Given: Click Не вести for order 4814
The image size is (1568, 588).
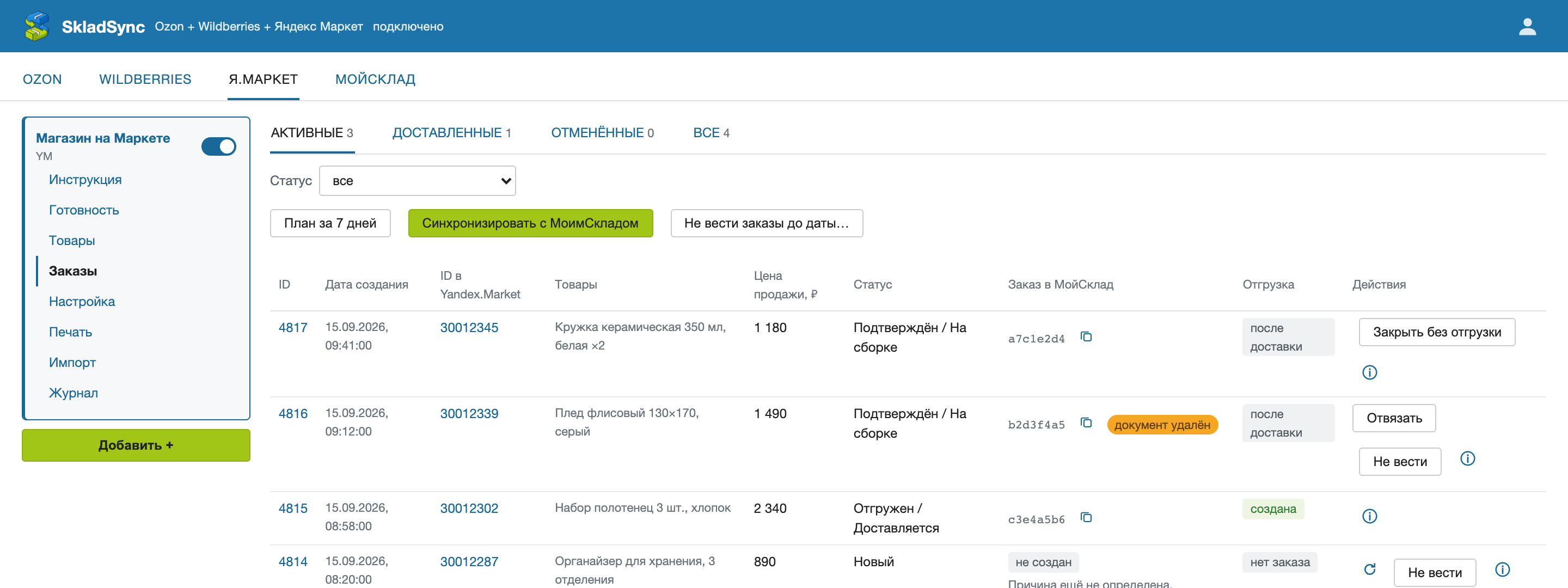Looking at the screenshot, I should (x=1434, y=573).
